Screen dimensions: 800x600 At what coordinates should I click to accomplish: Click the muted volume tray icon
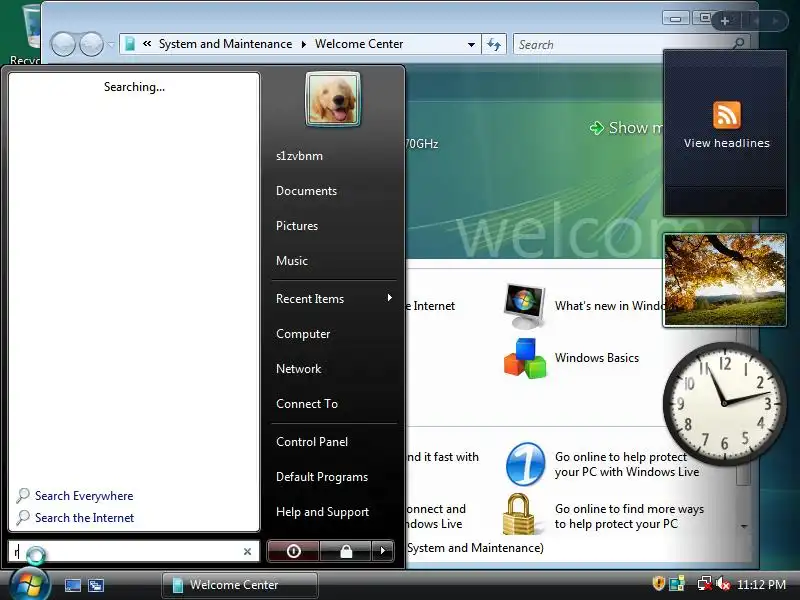pos(722,583)
